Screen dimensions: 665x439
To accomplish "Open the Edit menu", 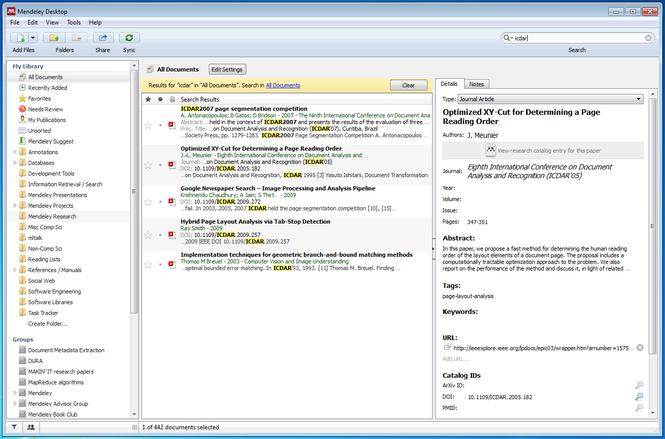I will click(33, 22).
